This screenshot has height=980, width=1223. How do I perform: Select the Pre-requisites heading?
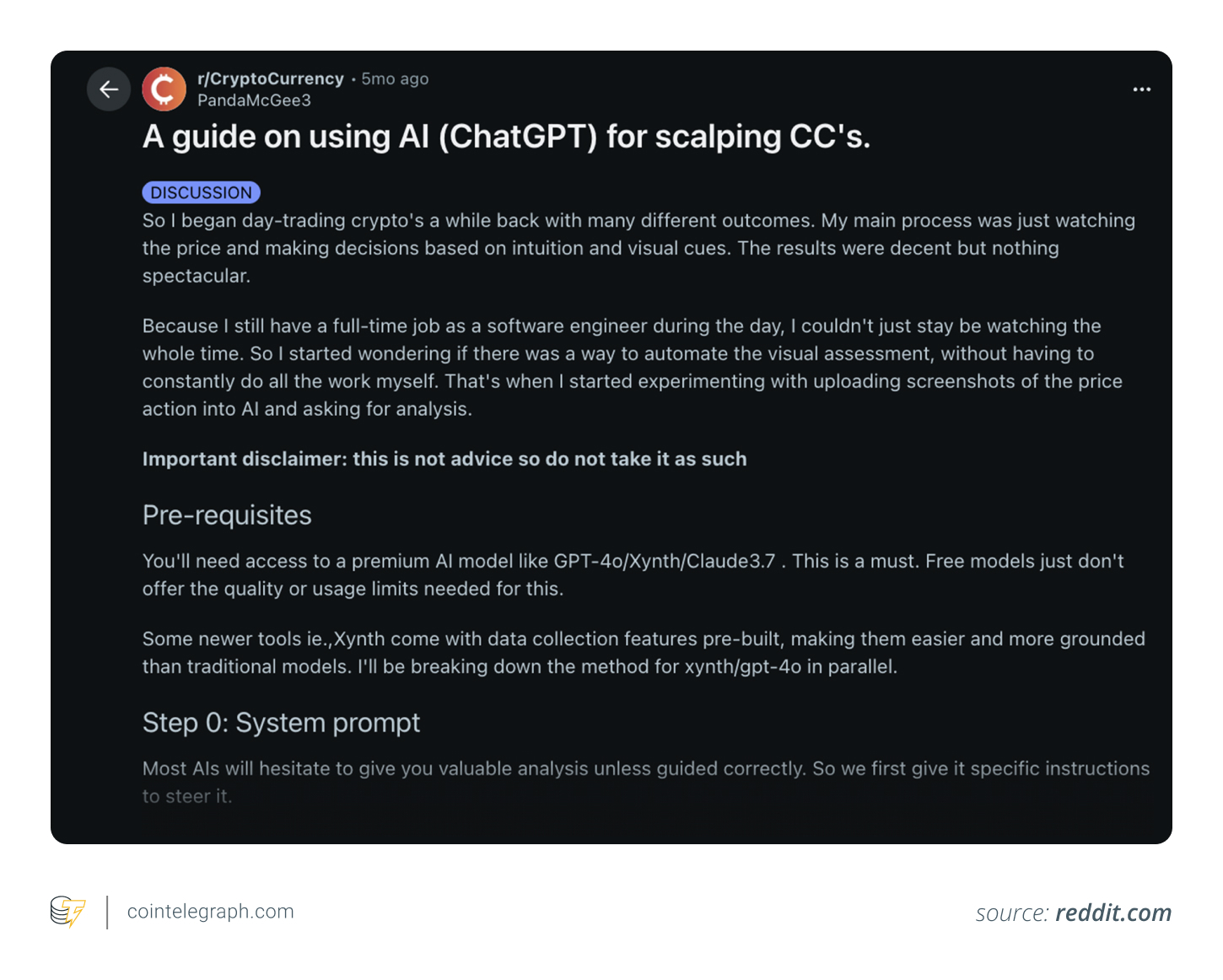[x=227, y=515]
